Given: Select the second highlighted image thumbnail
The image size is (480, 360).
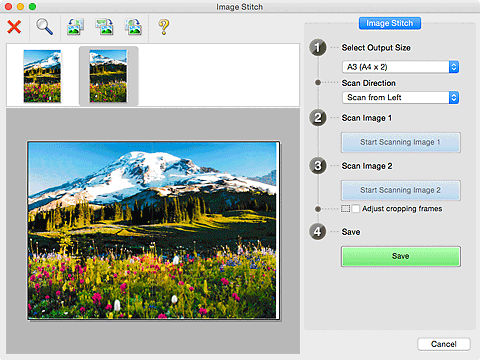Looking at the screenshot, I should (x=108, y=76).
